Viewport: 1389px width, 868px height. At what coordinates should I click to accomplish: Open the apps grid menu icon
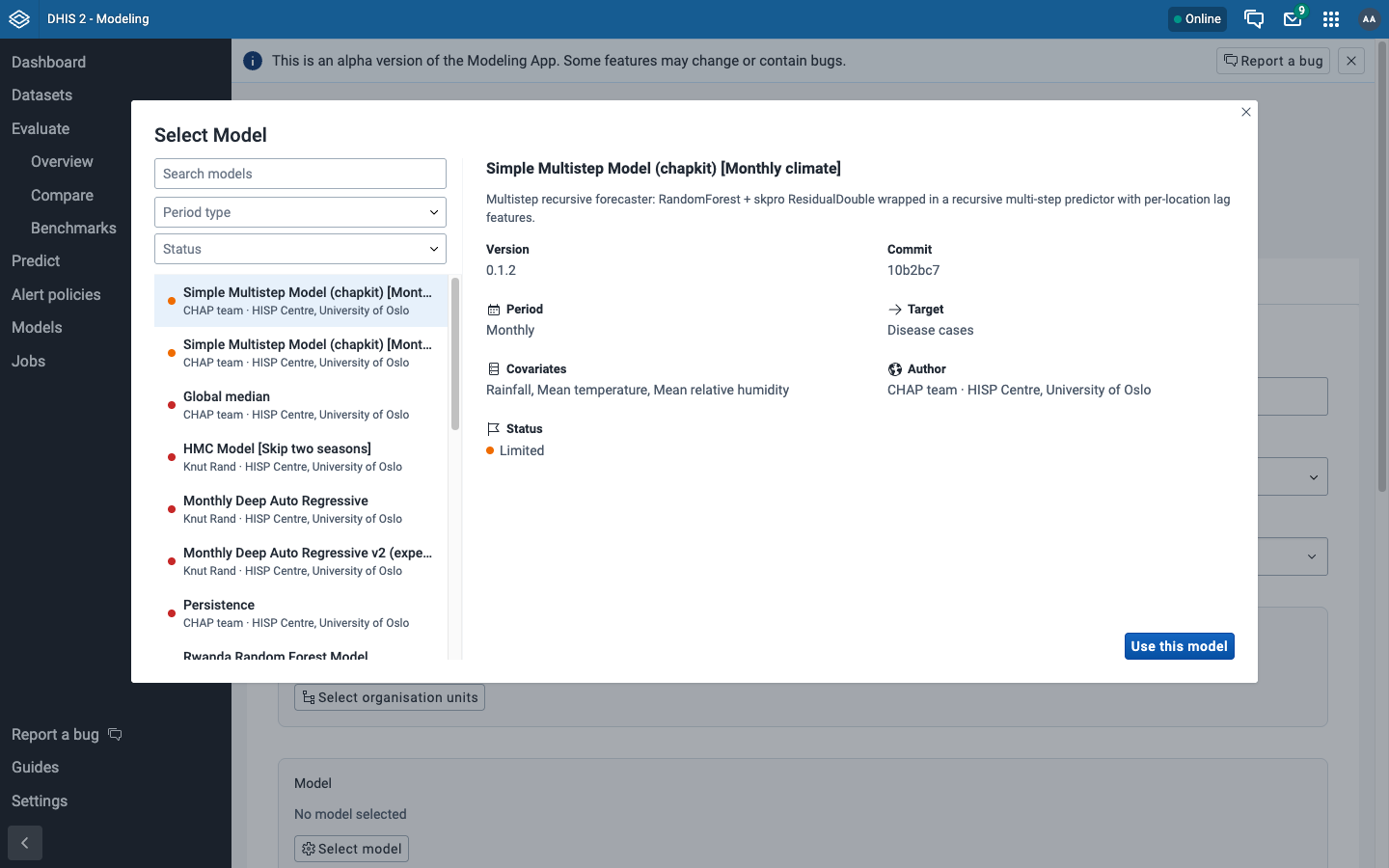(1331, 19)
